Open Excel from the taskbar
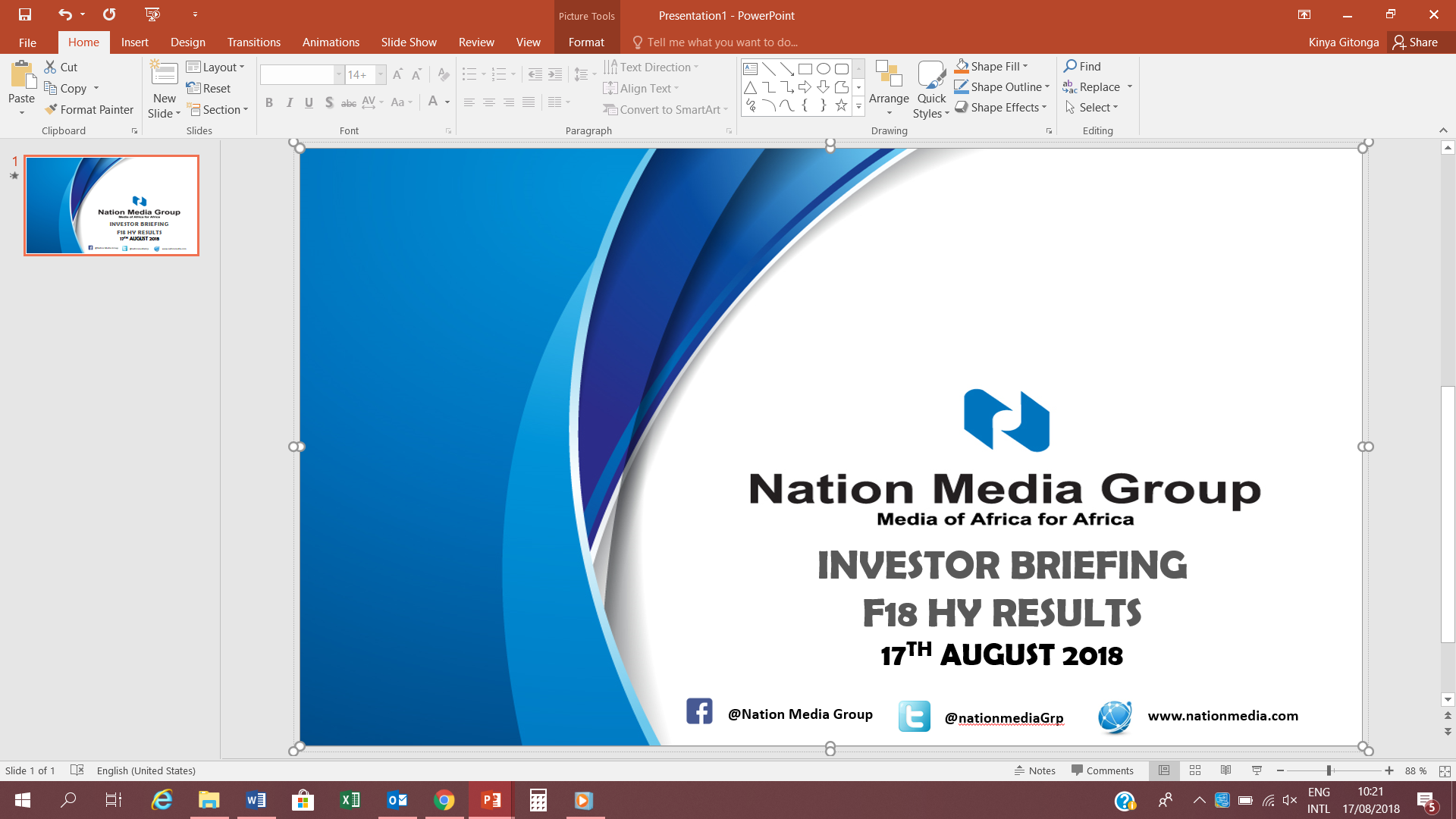Screen dimensions: 1456x819 click(350, 800)
